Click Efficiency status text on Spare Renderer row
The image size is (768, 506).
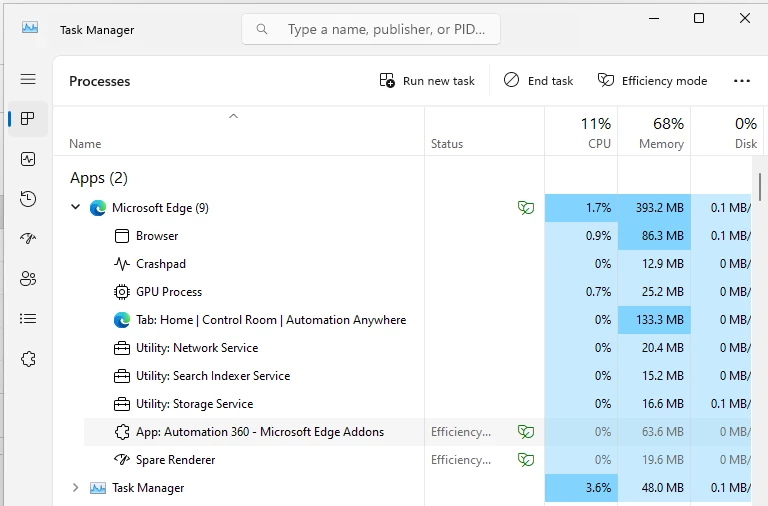point(460,460)
